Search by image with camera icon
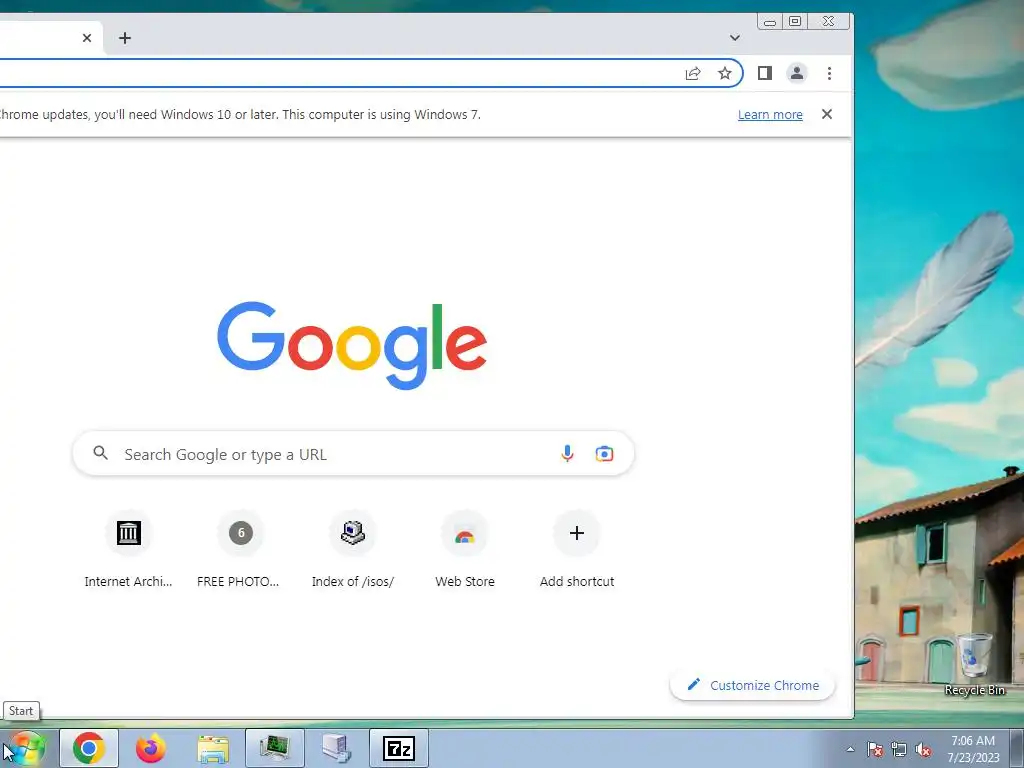 click(x=604, y=453)
